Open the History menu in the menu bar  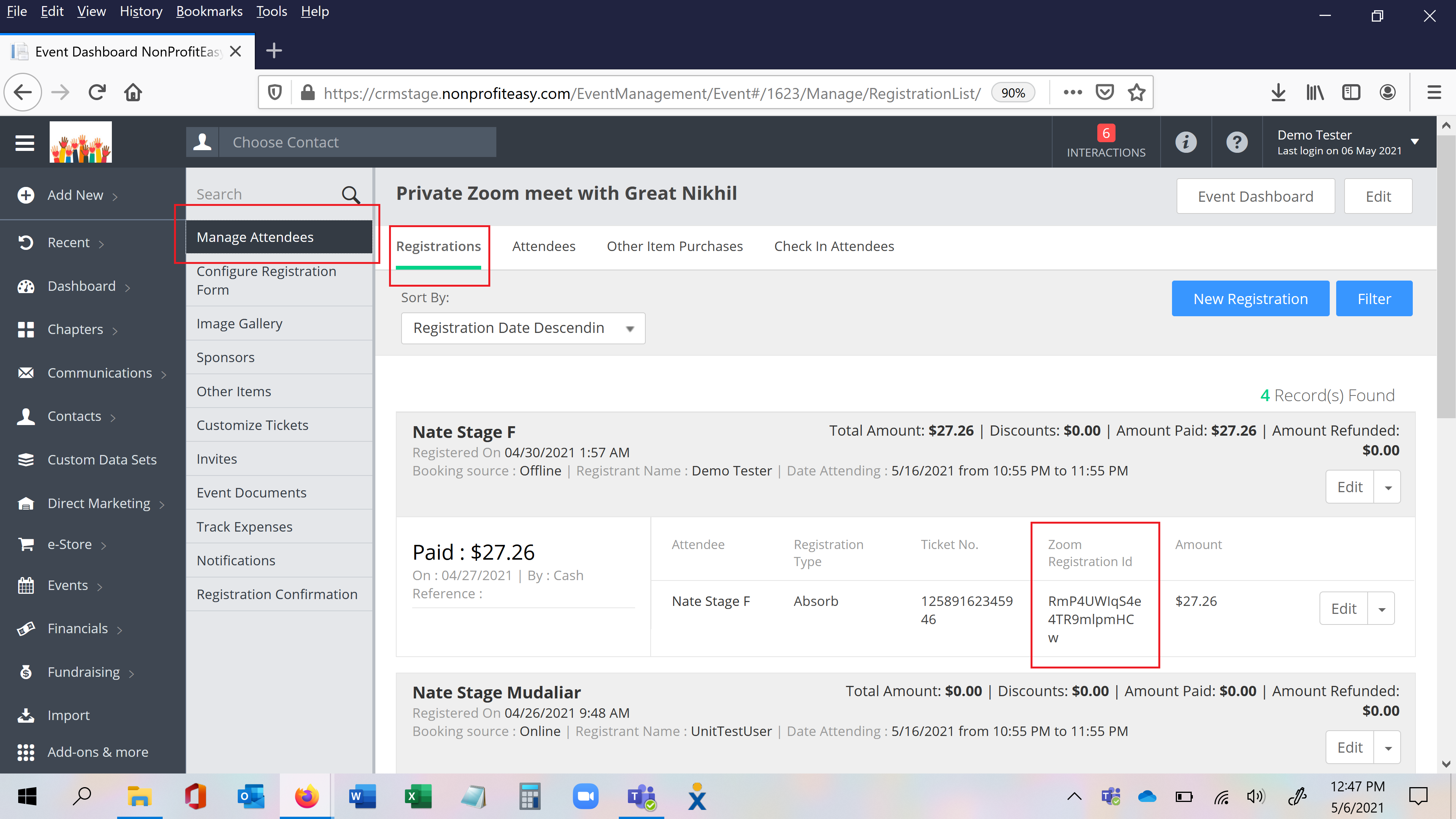point(141,11)
